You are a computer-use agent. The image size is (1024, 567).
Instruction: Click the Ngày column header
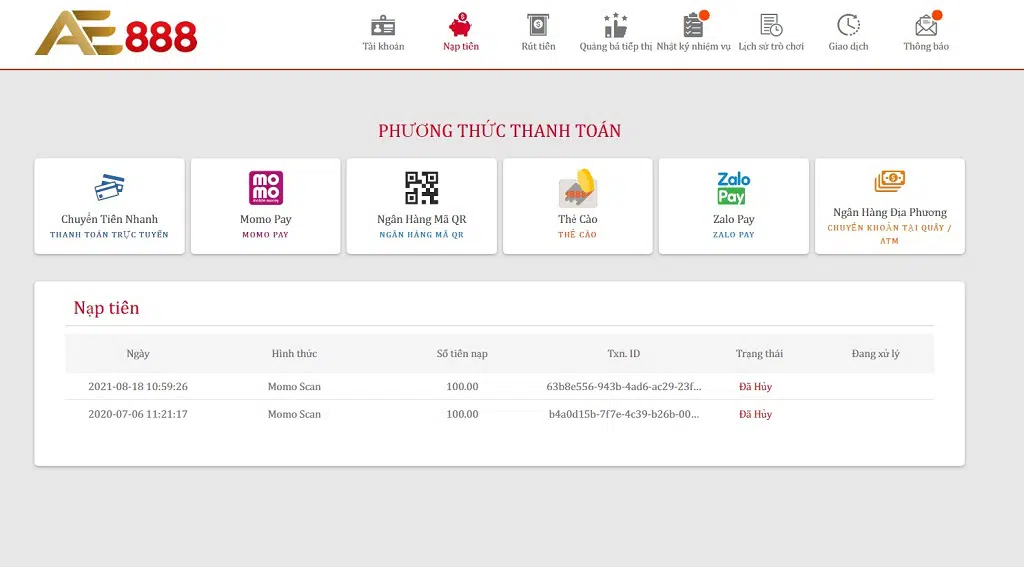point(138,353)
